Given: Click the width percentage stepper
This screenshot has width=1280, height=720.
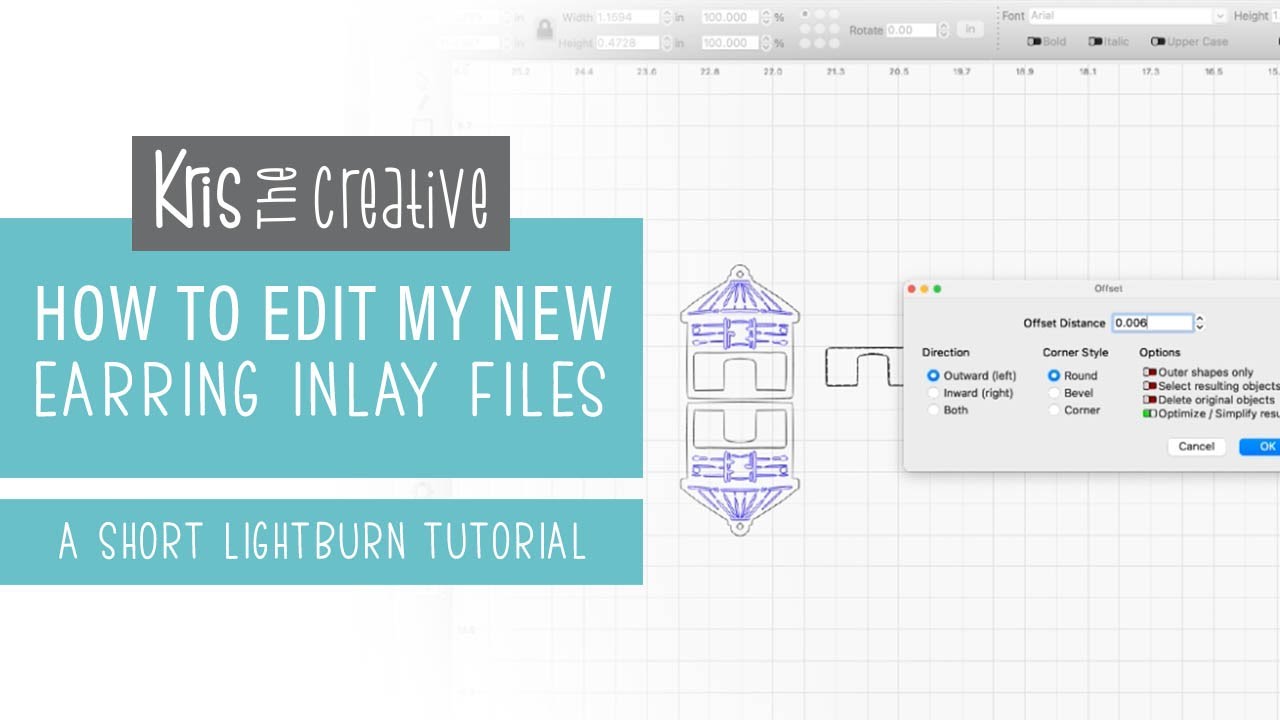Looking at the screenshot, I should [765, 17].
